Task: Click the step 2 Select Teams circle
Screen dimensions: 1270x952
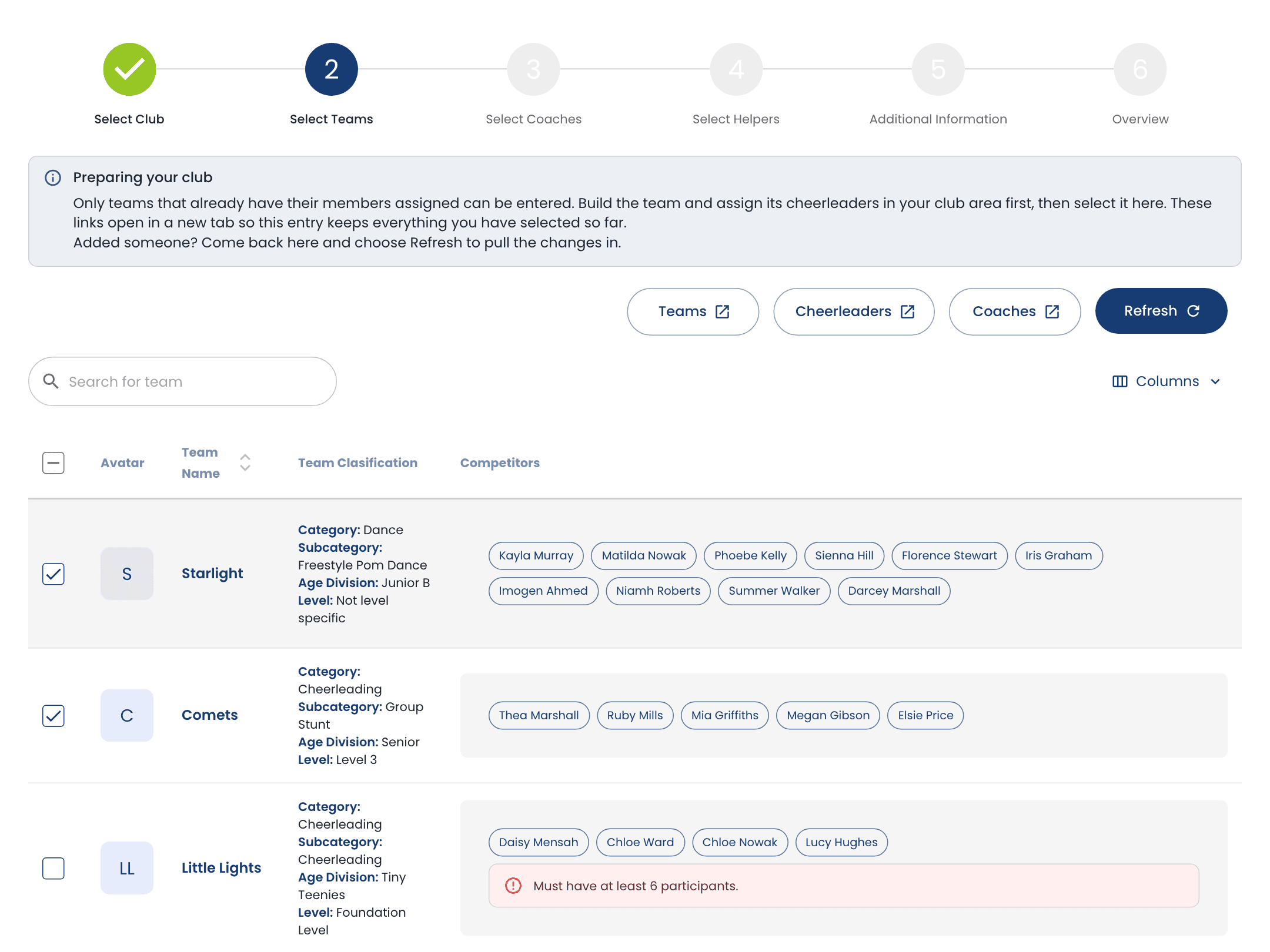Action: pos(332,69)
